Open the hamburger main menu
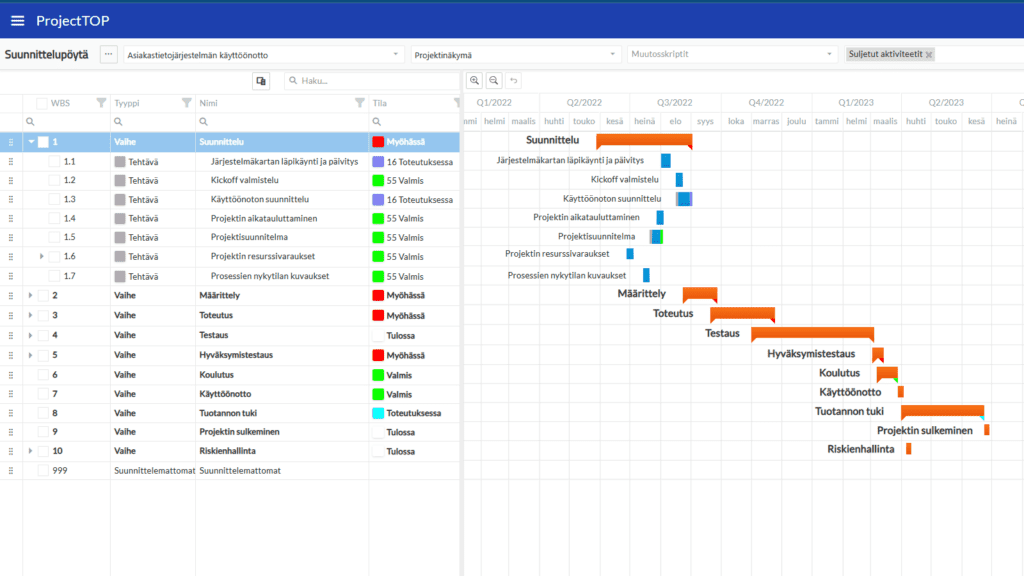The image size is (1024, 576). click(x=18, y=21)
